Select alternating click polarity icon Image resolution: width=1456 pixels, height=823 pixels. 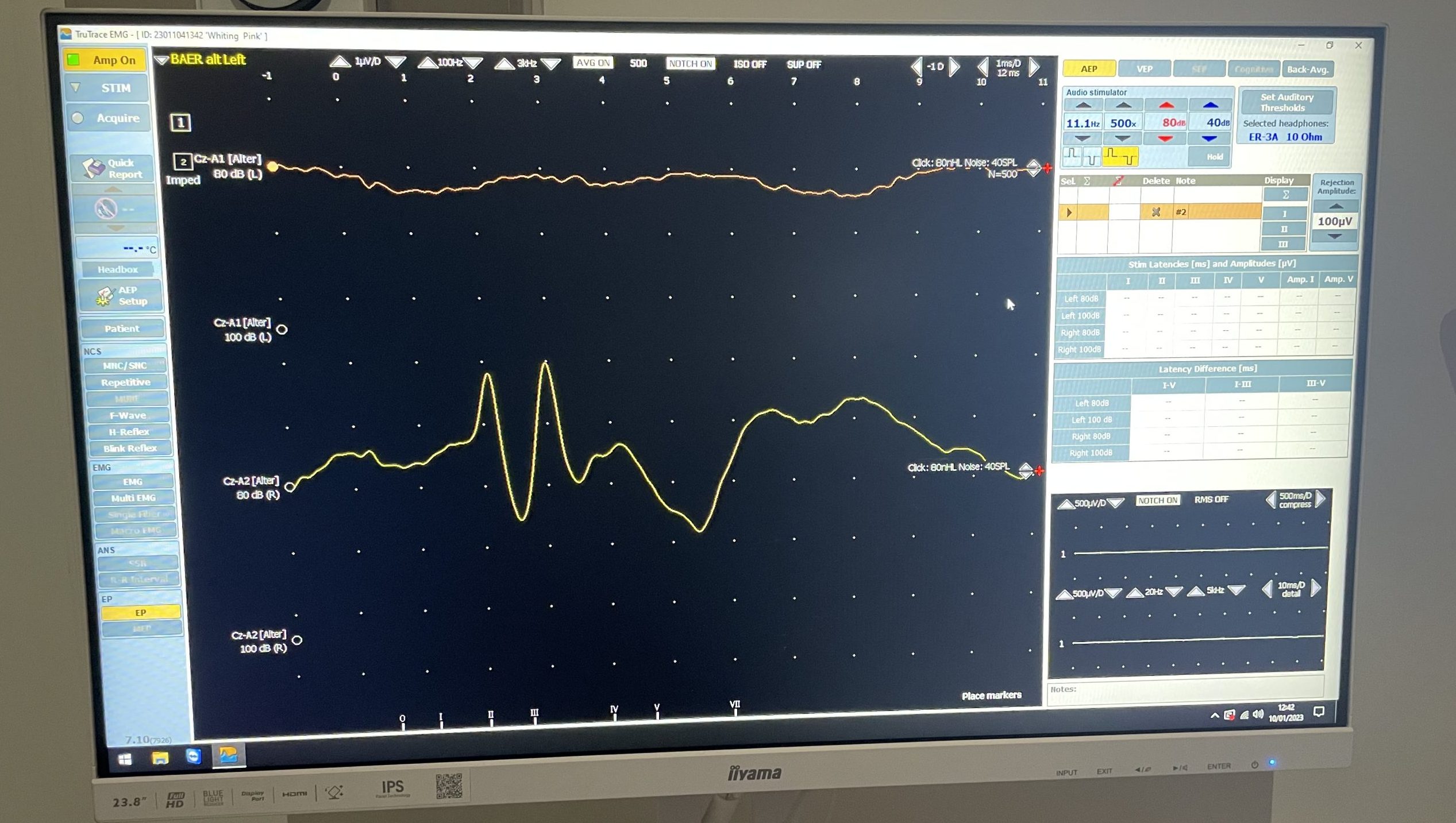click(1120, 156)
